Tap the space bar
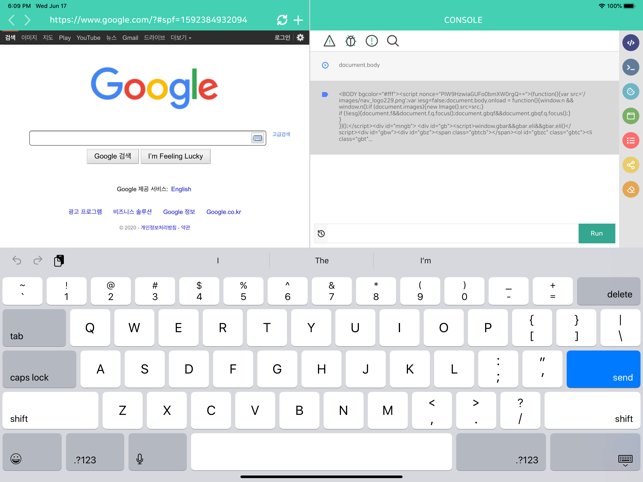The height and width of the screenshot is (482, 643). tap(321, 452)
